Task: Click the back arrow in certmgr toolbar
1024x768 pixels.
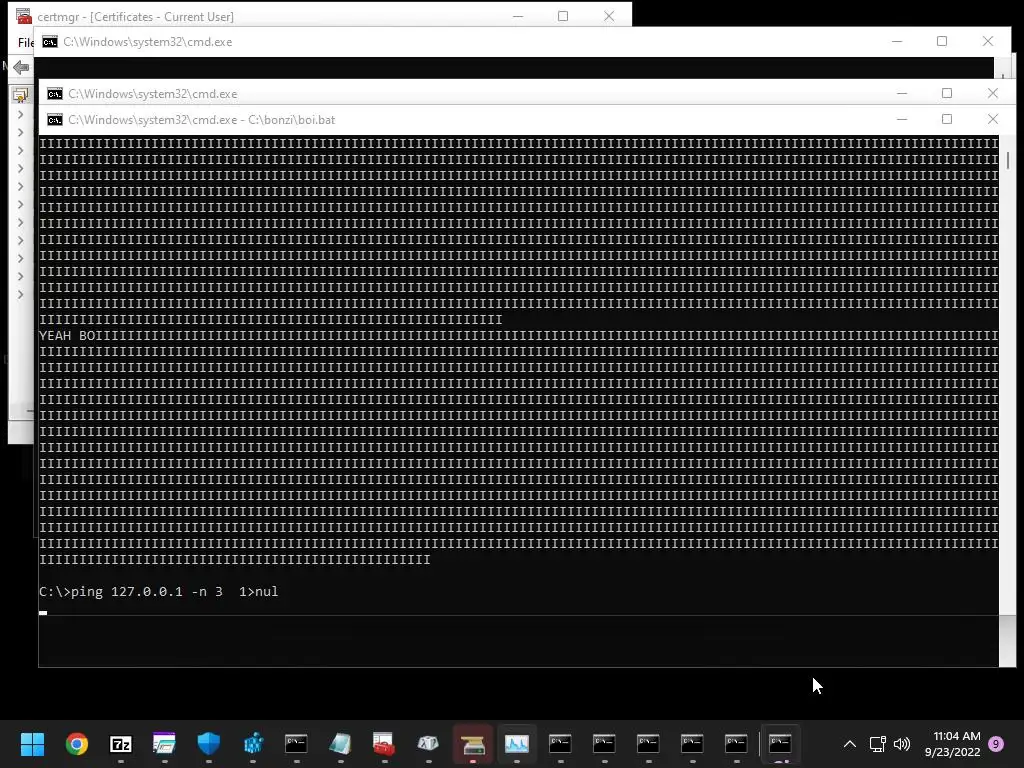Action: [21, 67]
